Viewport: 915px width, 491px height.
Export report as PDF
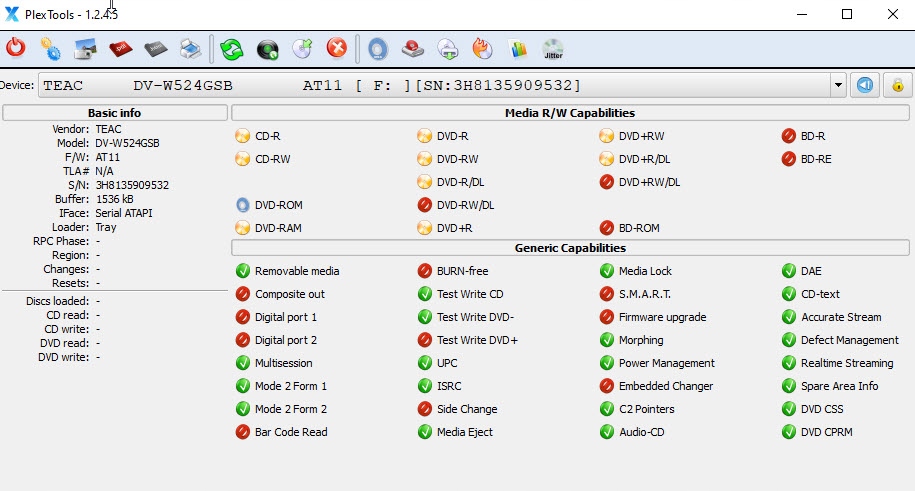[120, 49]
